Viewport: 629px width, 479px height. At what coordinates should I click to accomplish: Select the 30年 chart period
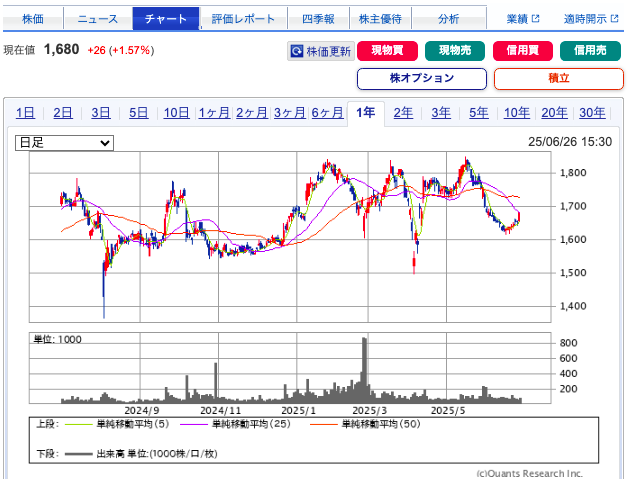coord(592,113)
